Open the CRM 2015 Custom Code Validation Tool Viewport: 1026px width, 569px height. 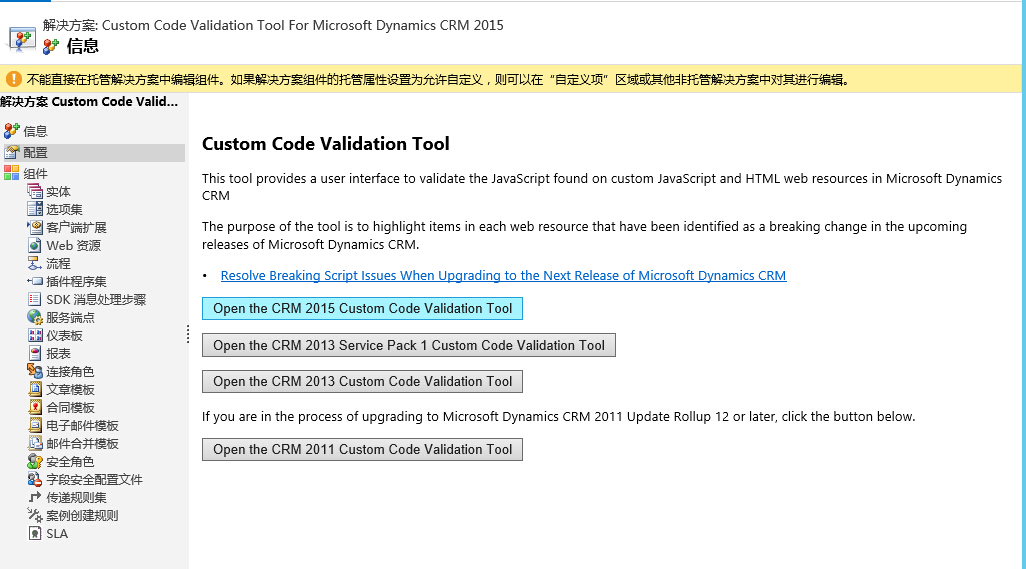(362, 309)
